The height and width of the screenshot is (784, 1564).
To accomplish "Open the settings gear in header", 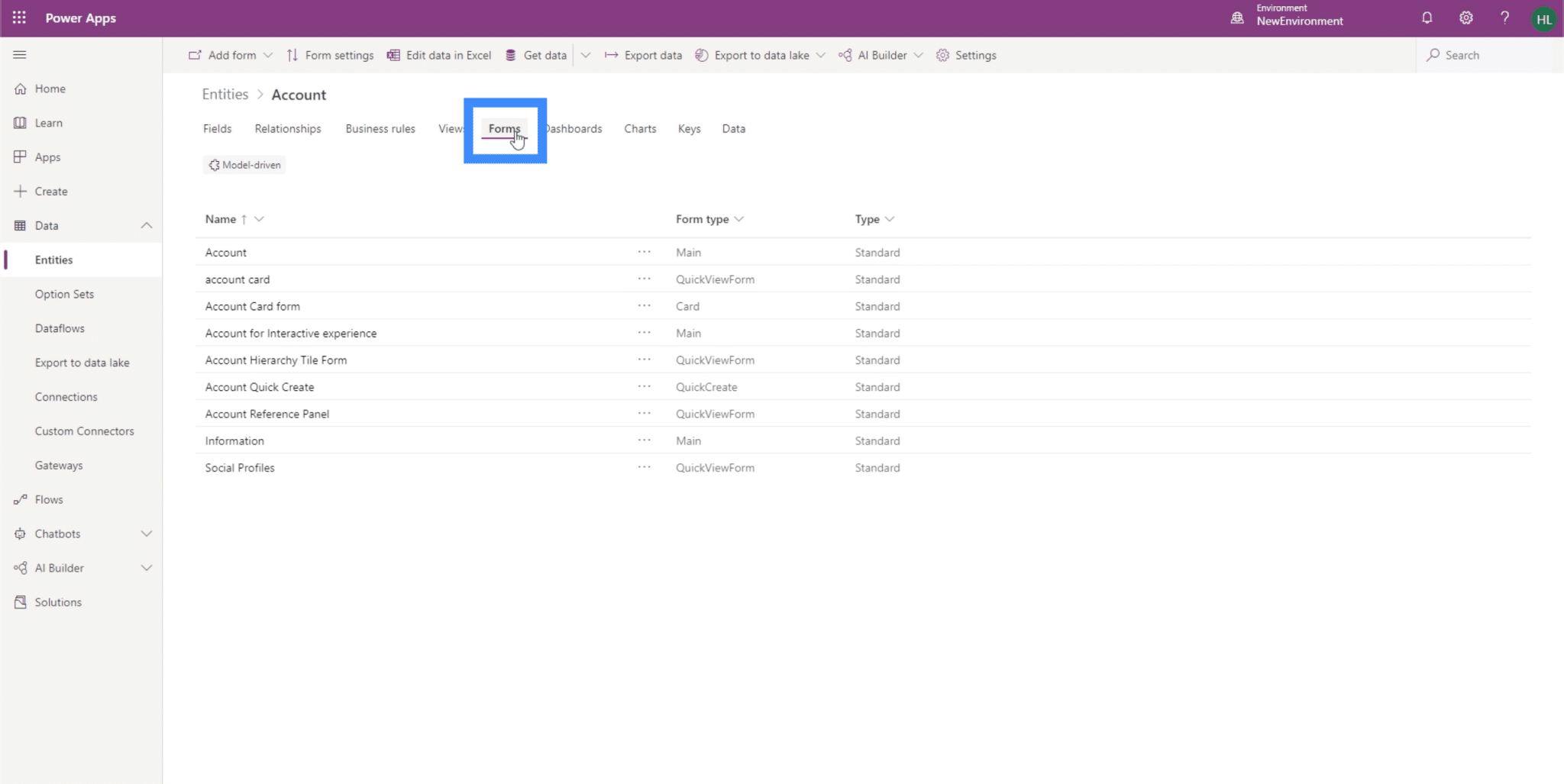I will [x=1465, y=18].
